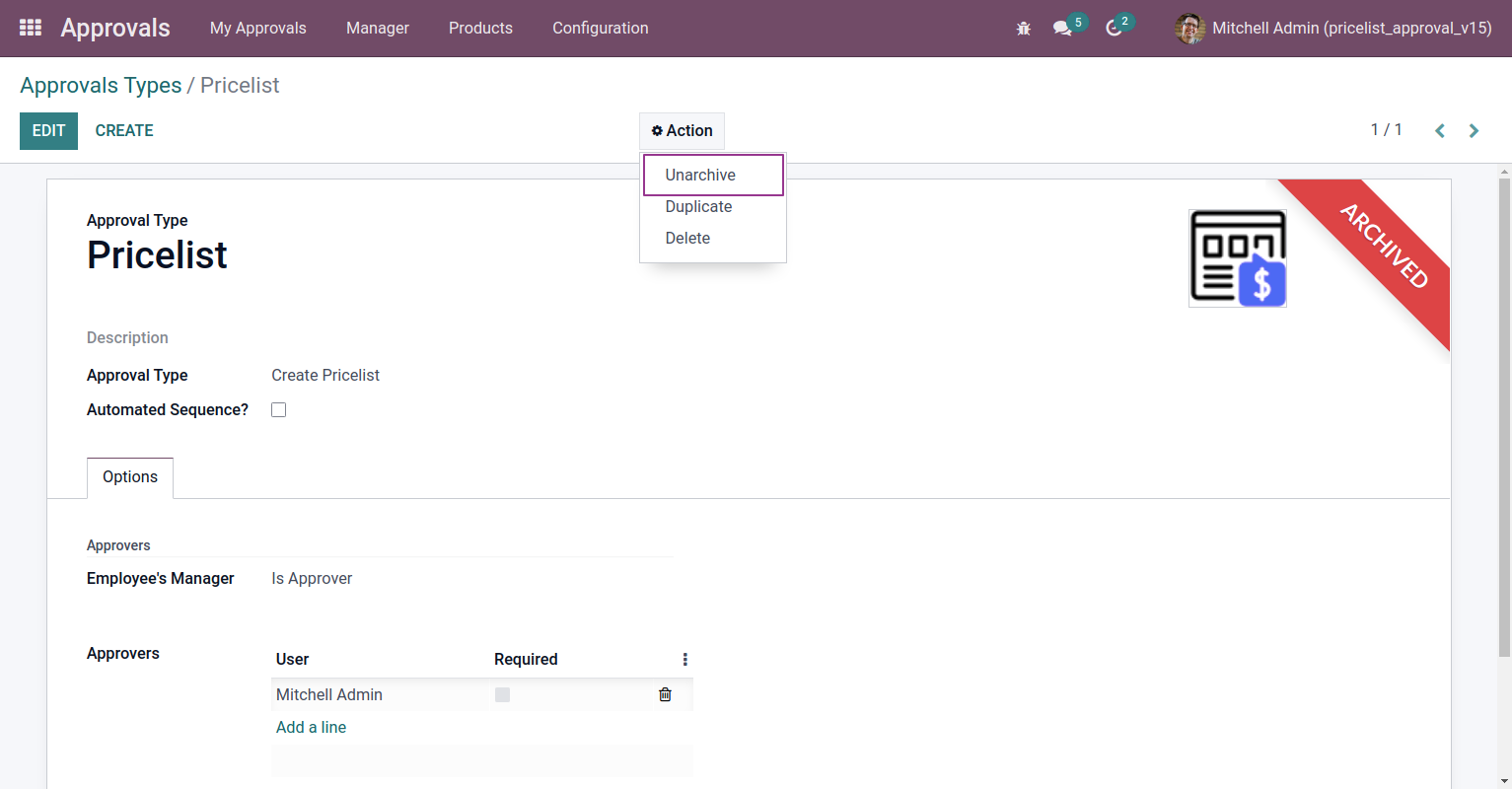This screenshot has width=1512, height=789.
Task: Open approvers table column options kebab
Action: 684,659
